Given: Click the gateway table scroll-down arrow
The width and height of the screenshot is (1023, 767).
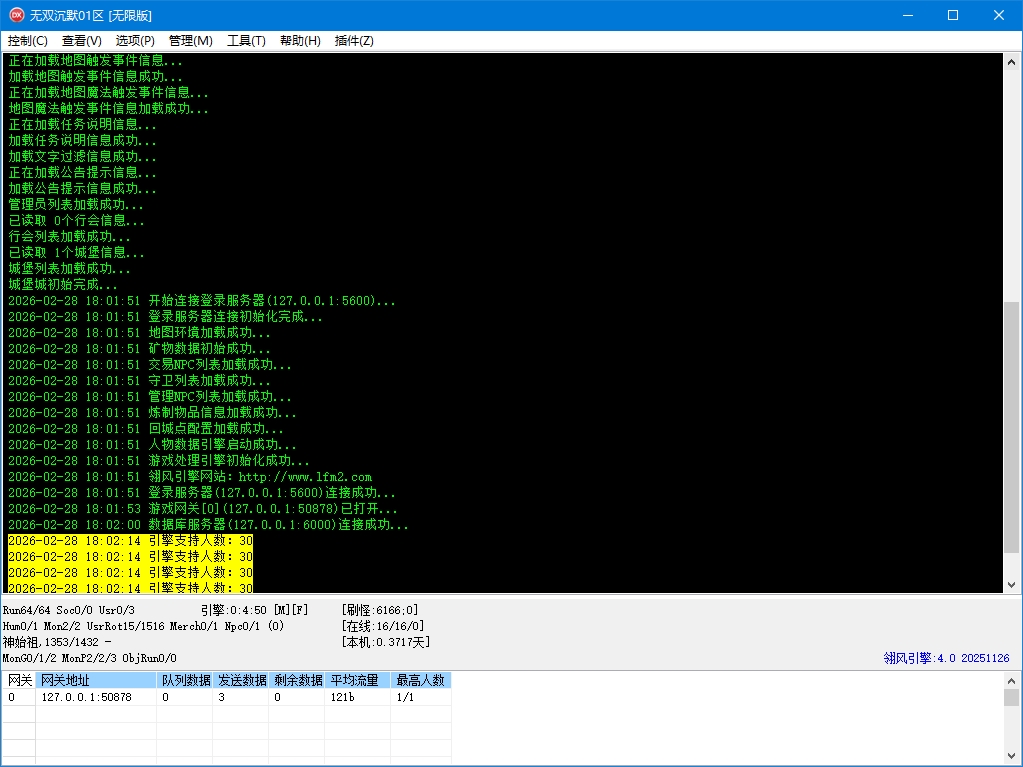Looking at the screenshot, I should click(1011, 758).
